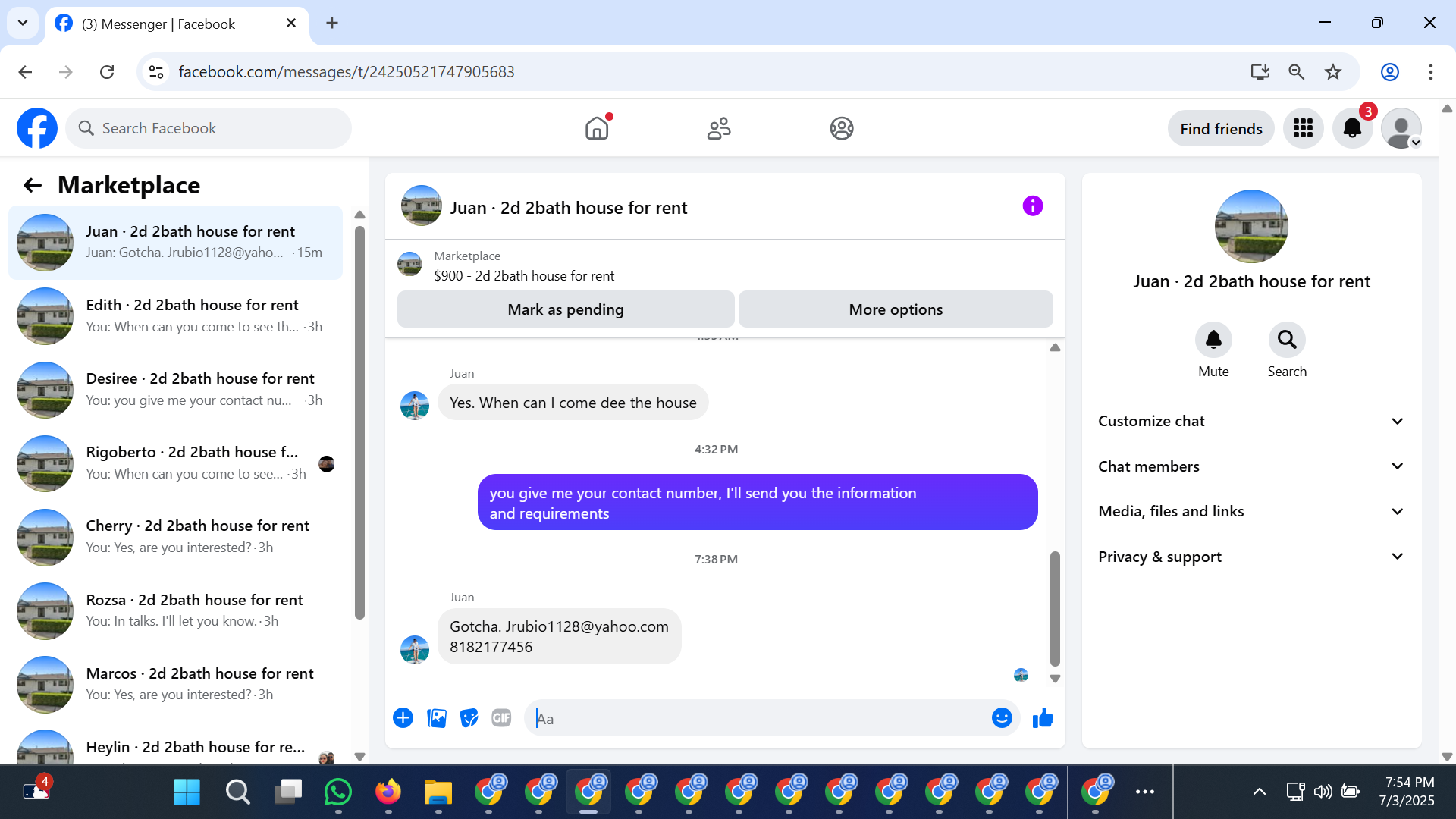Click Mark as pending button
Screen dimensions: 1456x819
coord(565,309)
